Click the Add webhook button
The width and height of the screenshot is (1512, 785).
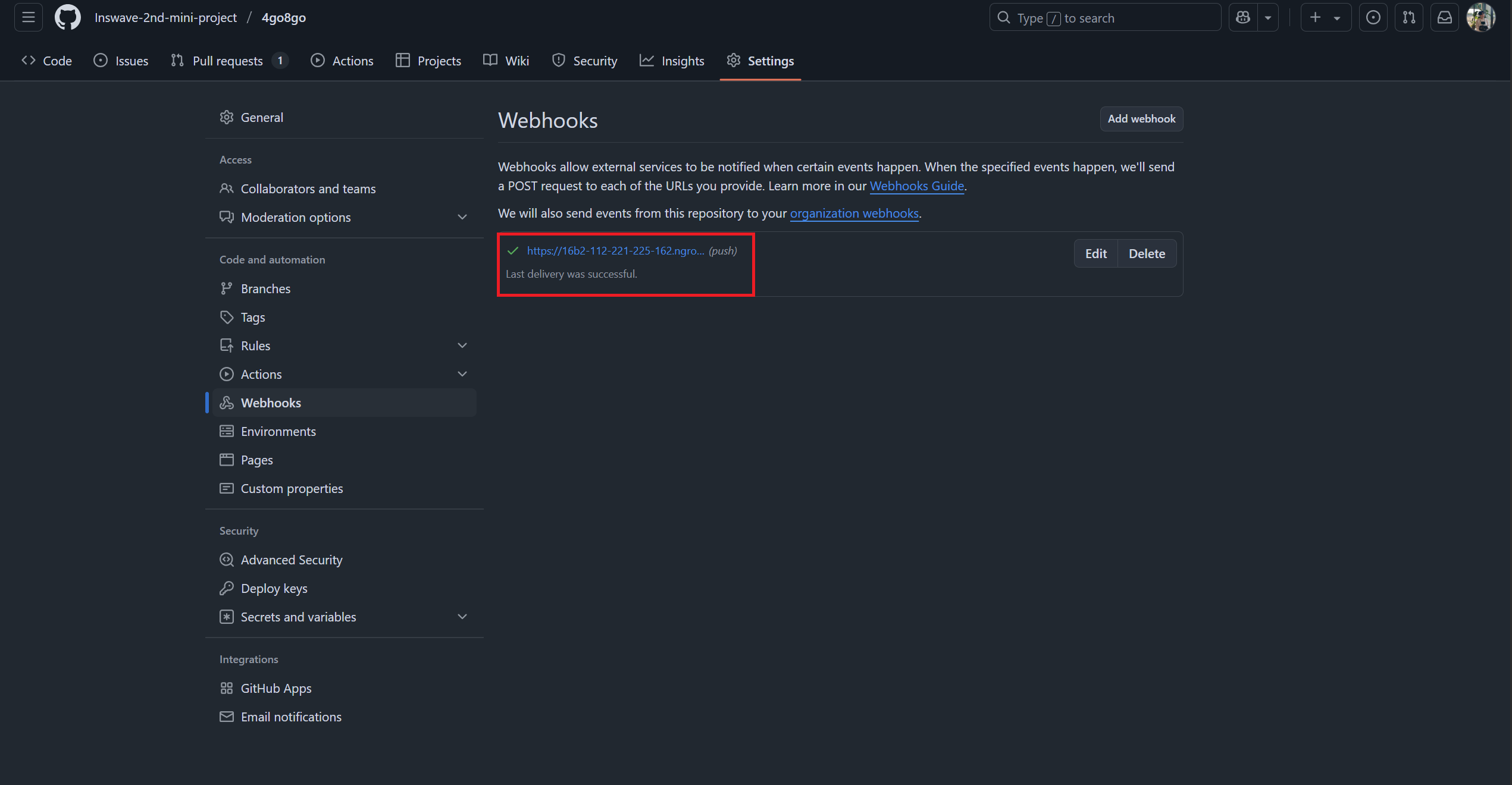[1141, 119]
